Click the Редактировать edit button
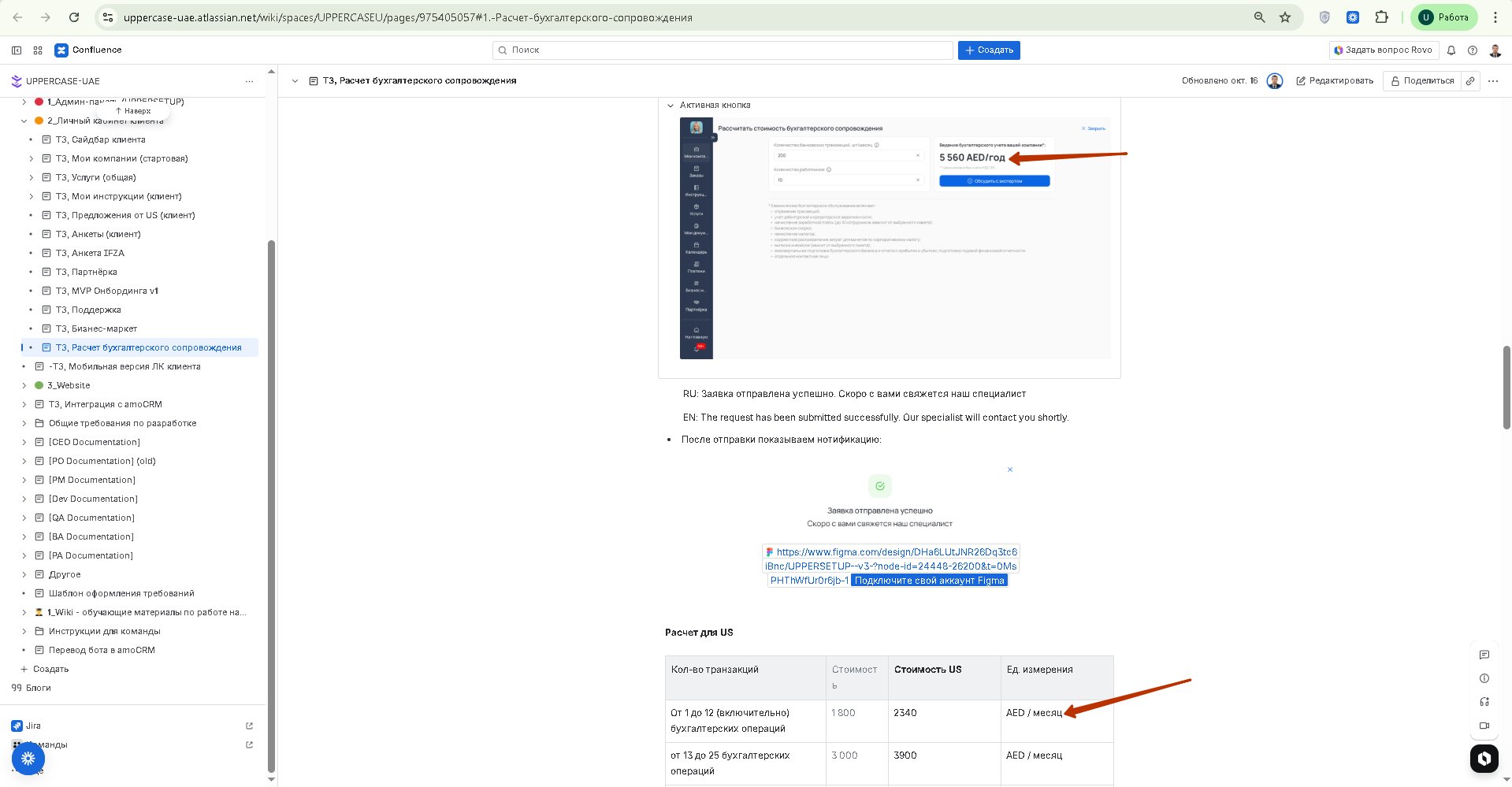Screen dimensions: 1512x787 coord(1335,81)
